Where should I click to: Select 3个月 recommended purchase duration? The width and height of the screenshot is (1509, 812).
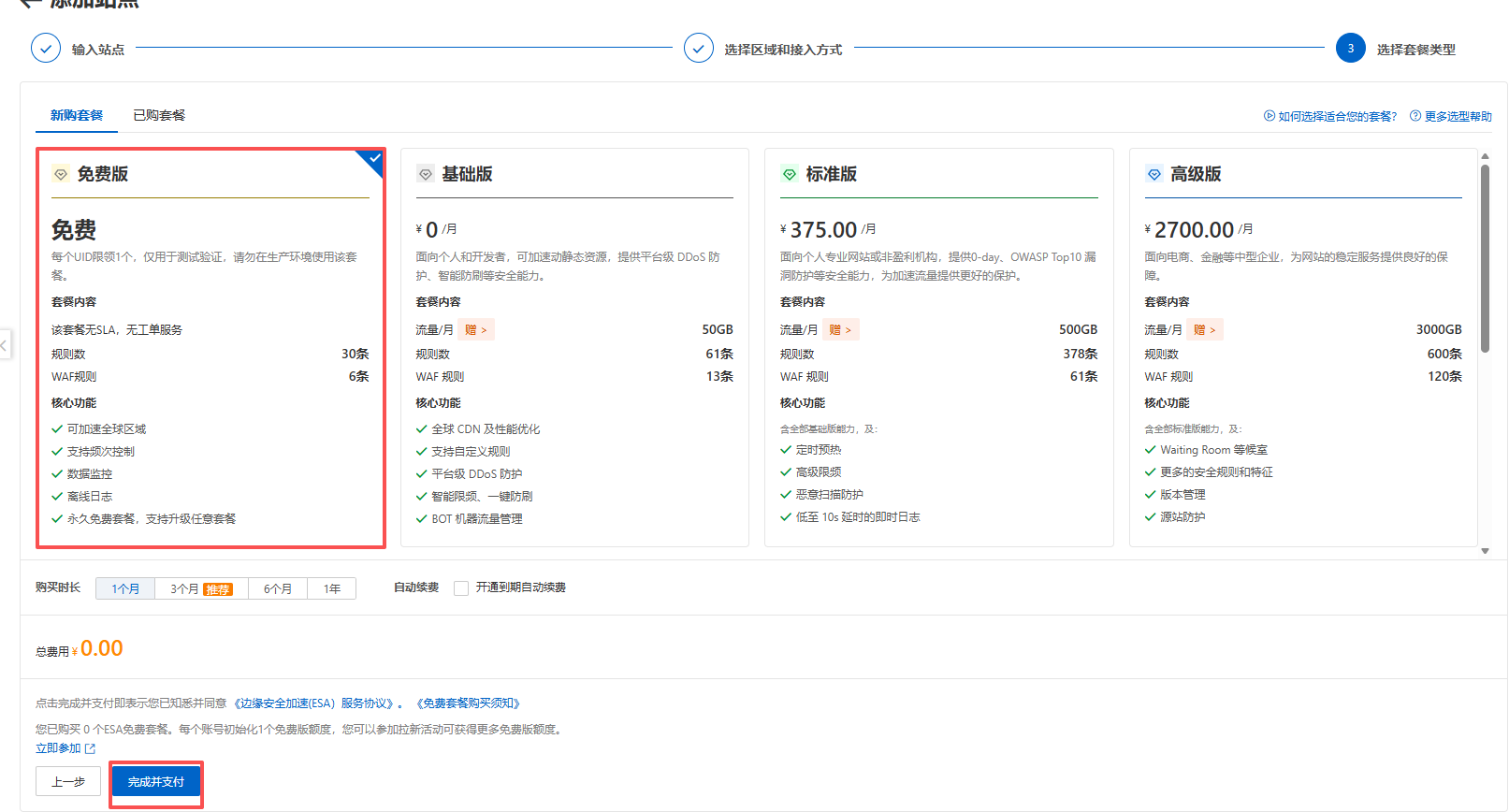click(x=201, y=588)
